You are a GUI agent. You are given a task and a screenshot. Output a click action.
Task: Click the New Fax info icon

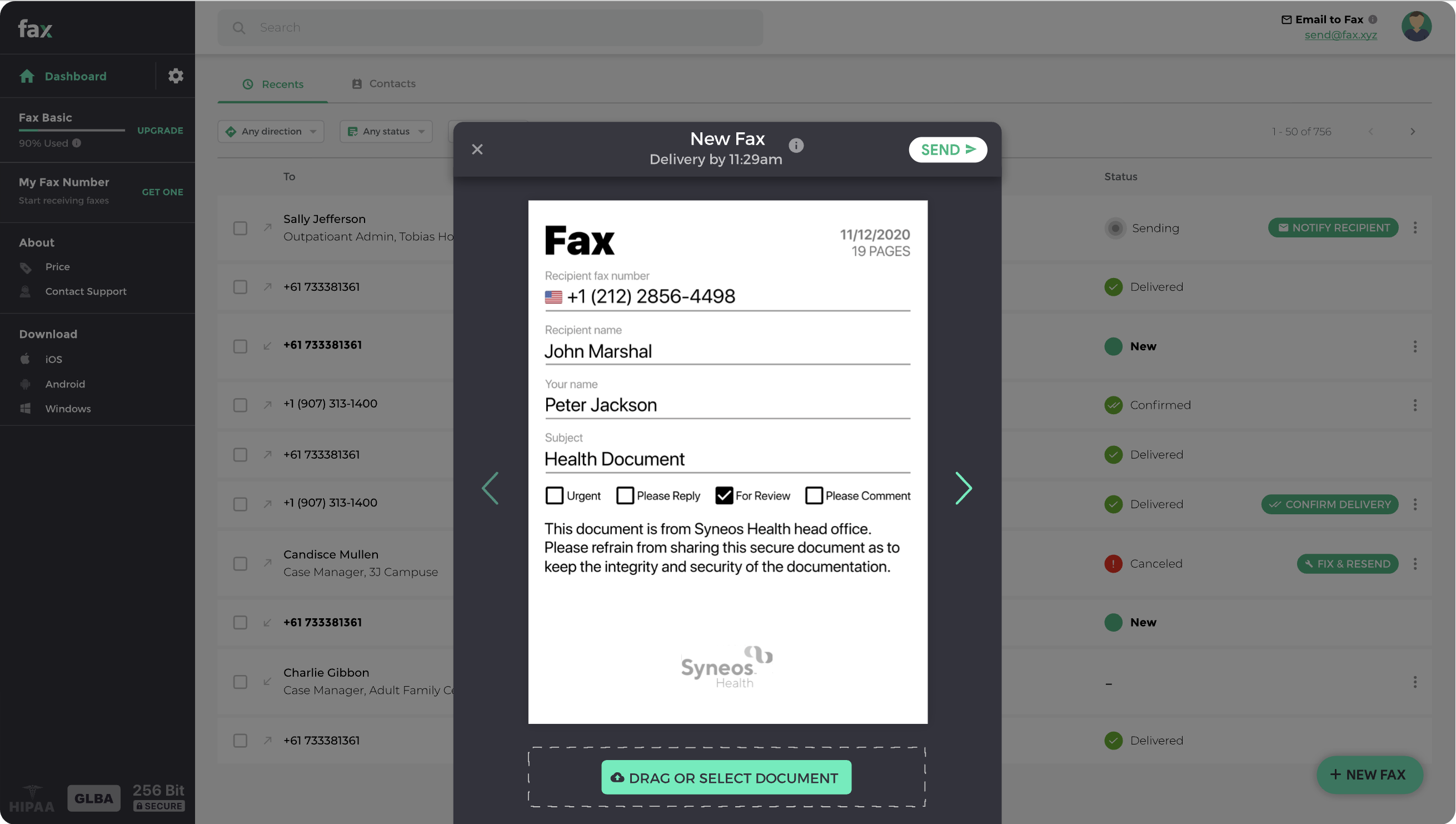pyautogui.click(x=795, y=146)
